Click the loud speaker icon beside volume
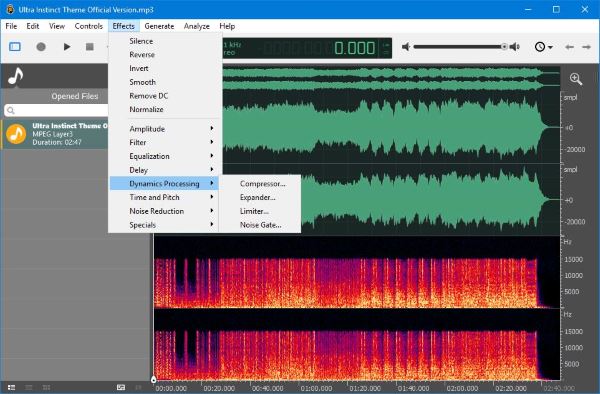The height and width of the screenshot is (394, 600). click(515, 47)
